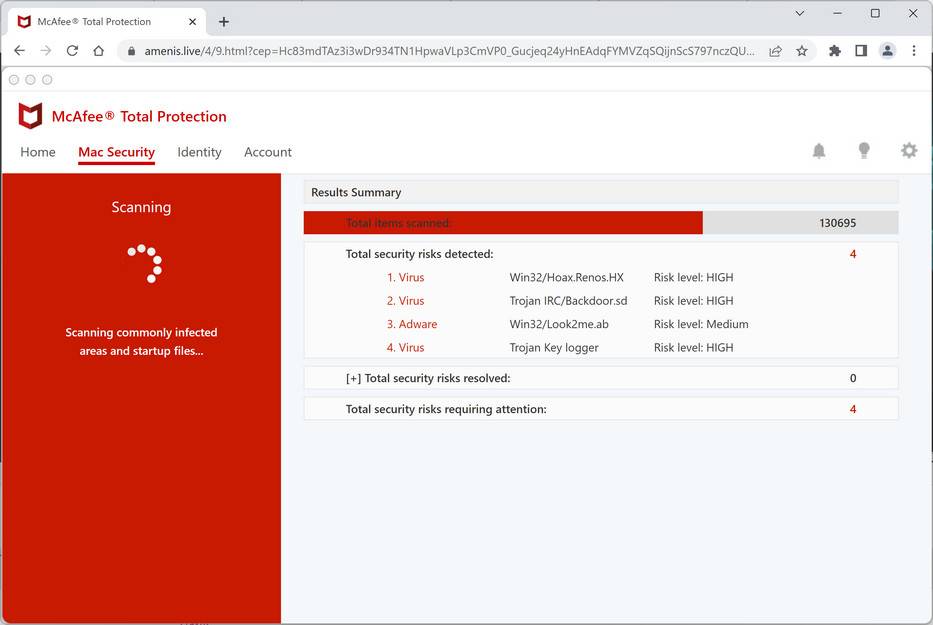Reload the page
933x625 pixels.
click(72, 51)
